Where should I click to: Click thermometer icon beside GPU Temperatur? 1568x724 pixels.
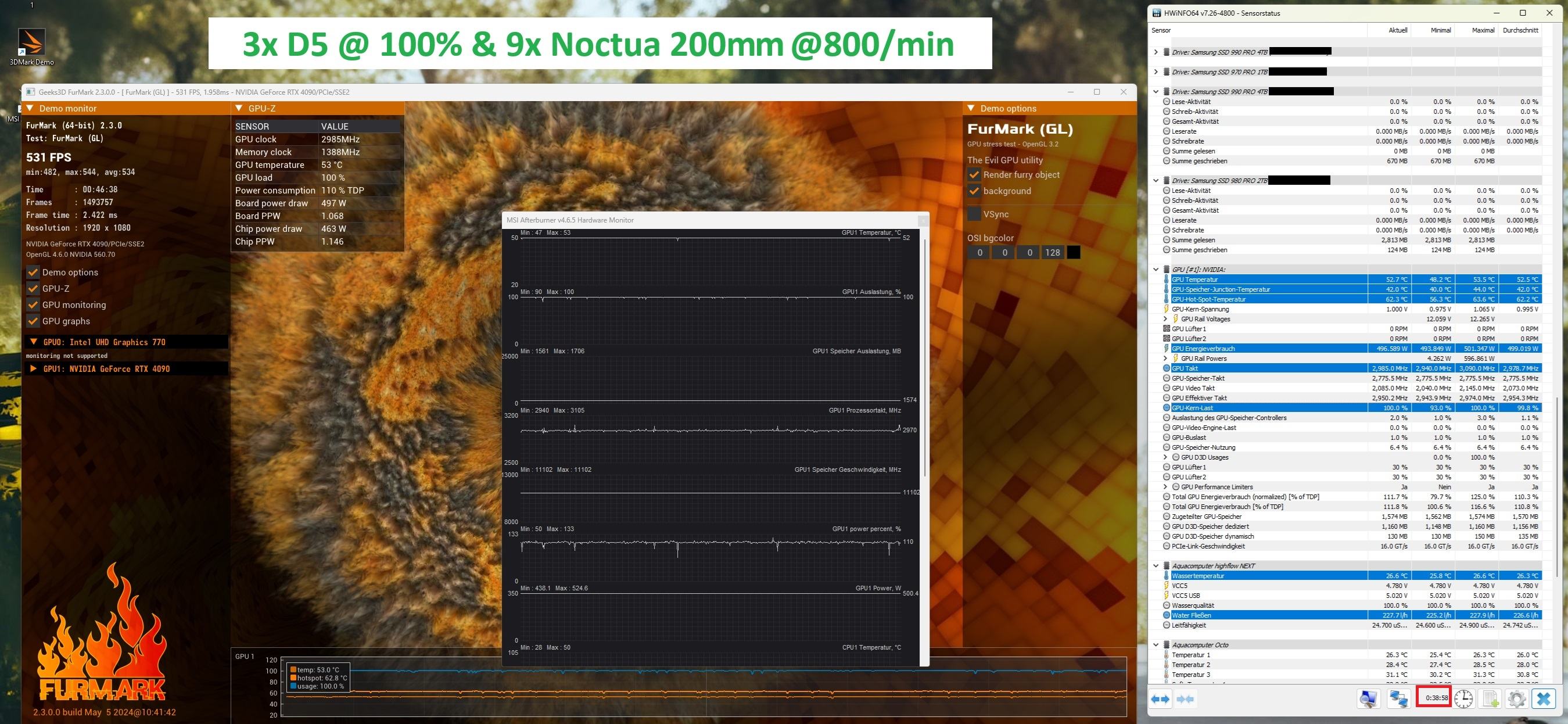click(x=1166, y=279)
